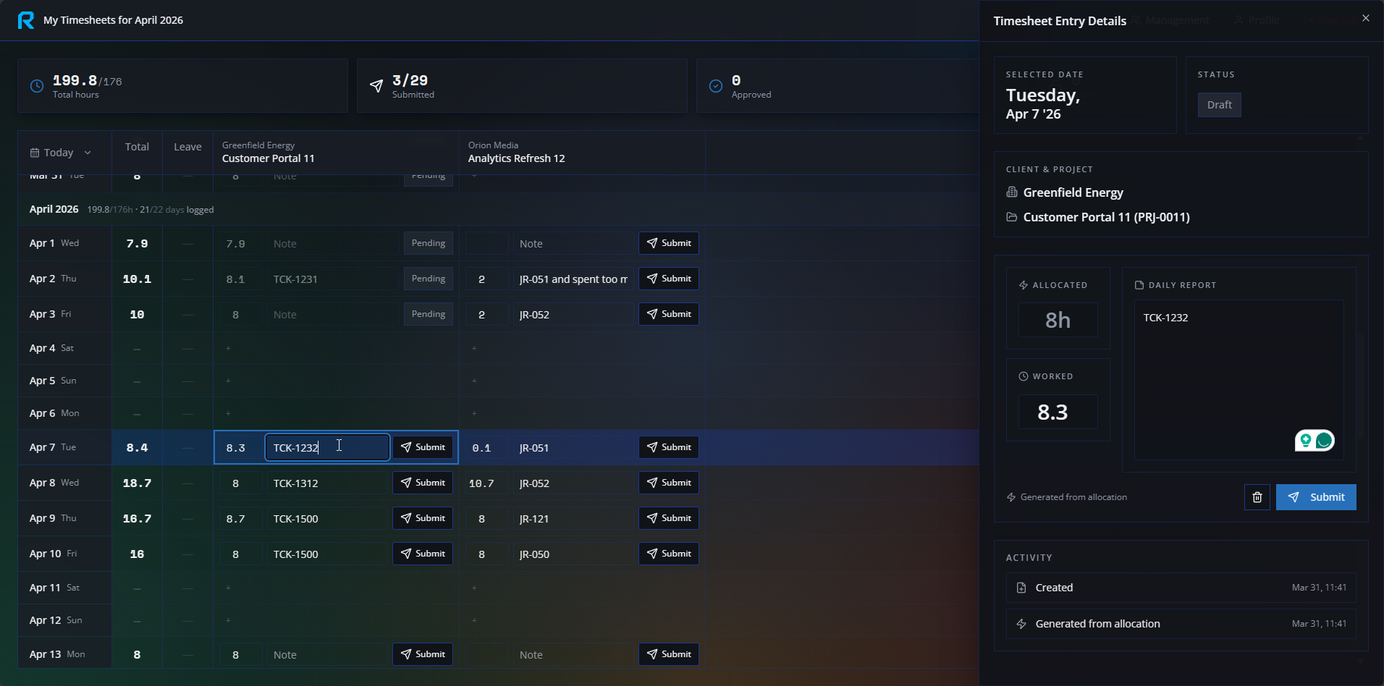Add Analytics Refresh entry on Apr 5
Screen dimensions: 1384x686
474,381
